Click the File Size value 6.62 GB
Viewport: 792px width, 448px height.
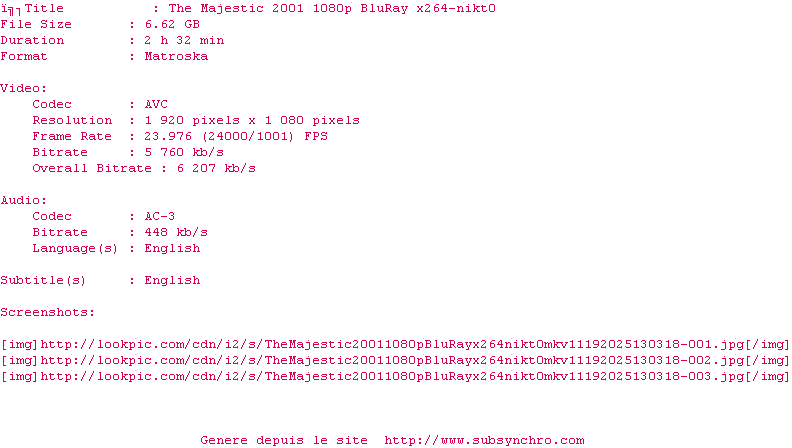[172, 24]
